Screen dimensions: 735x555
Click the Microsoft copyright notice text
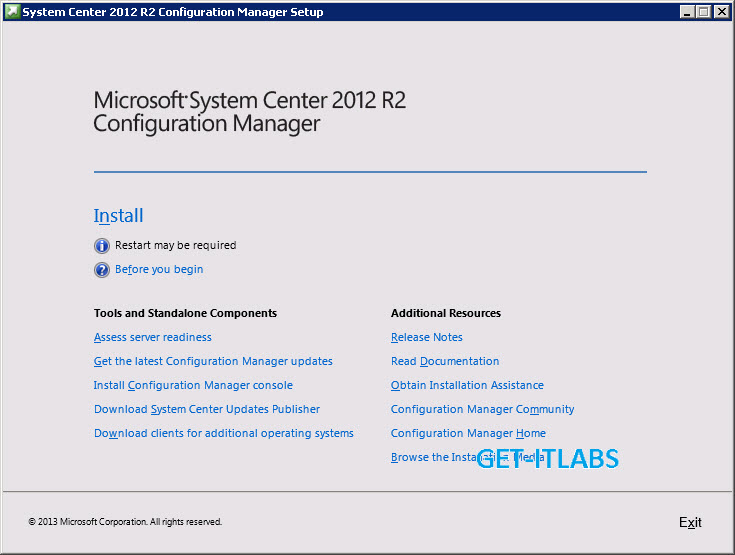coord(125,522)
